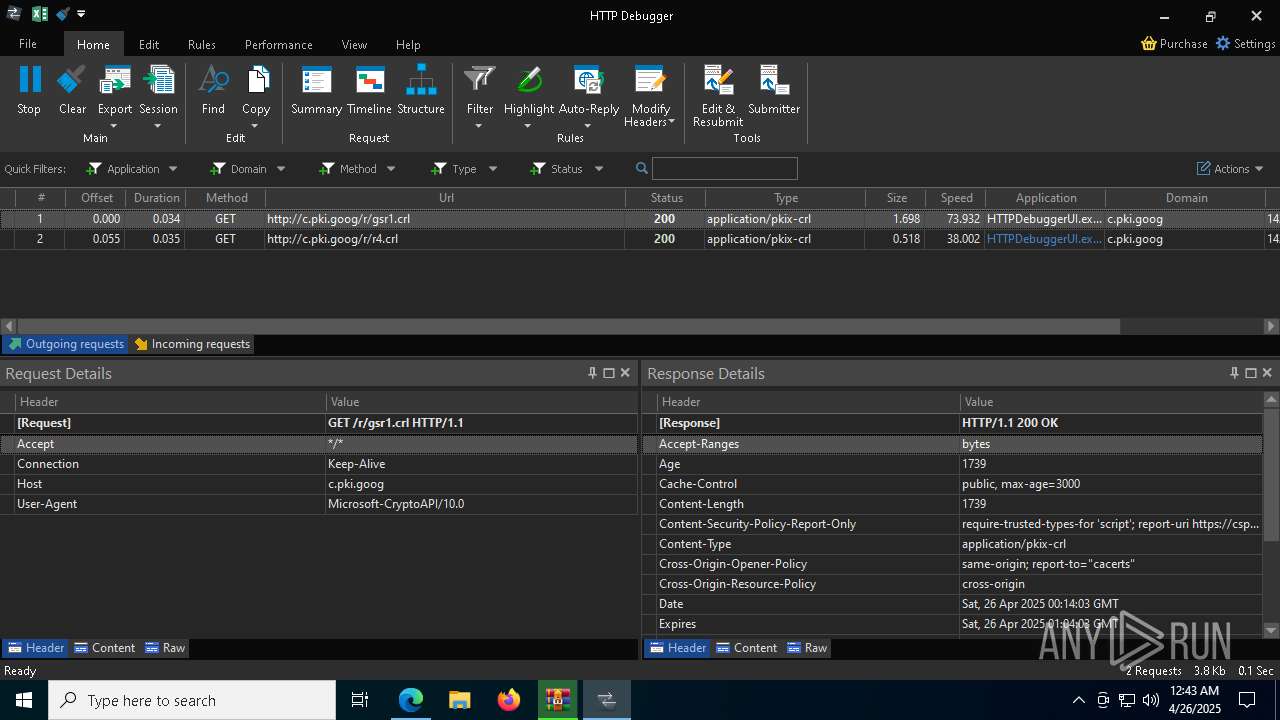
Task: Show Response Details Raw tab
Action: 807,648
